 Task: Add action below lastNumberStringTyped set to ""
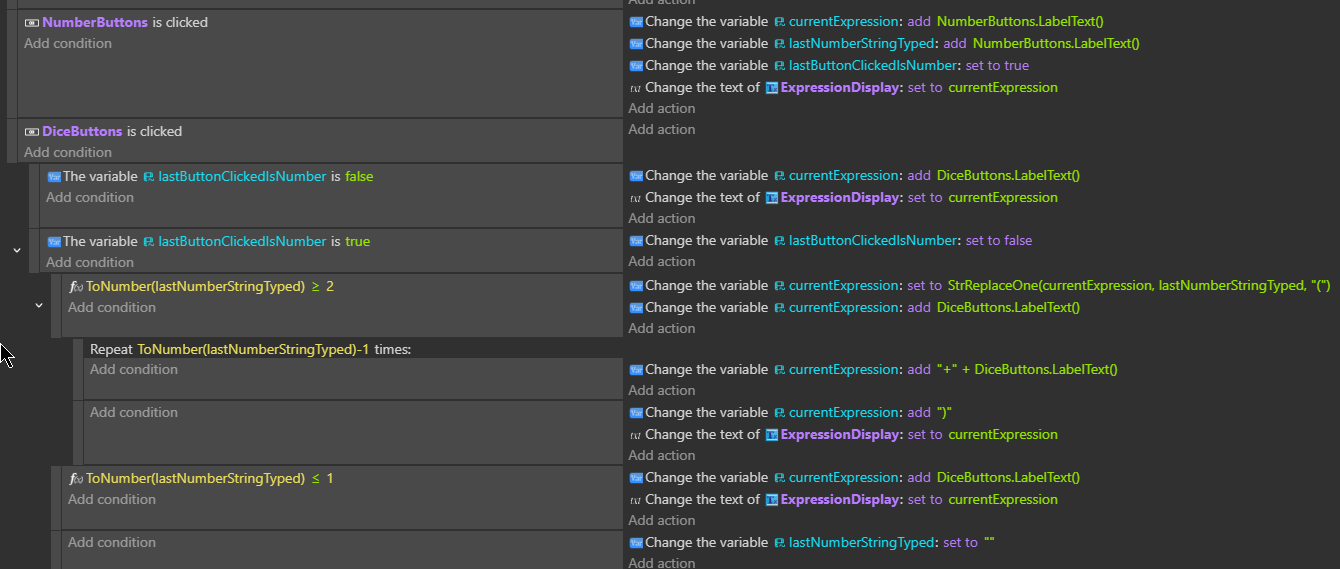(661, 563)
